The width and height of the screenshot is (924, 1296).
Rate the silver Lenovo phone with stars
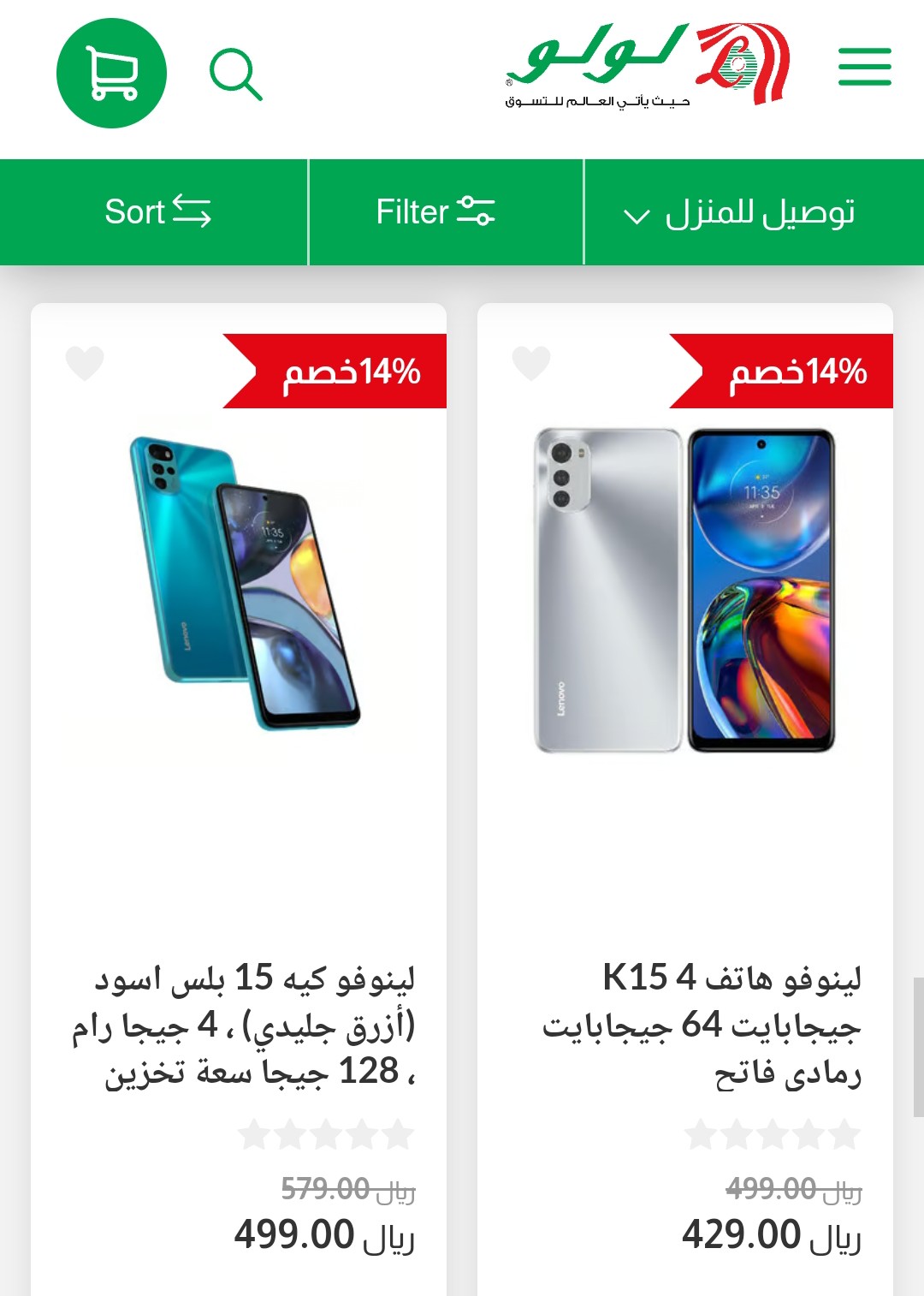click(773, 1135)
